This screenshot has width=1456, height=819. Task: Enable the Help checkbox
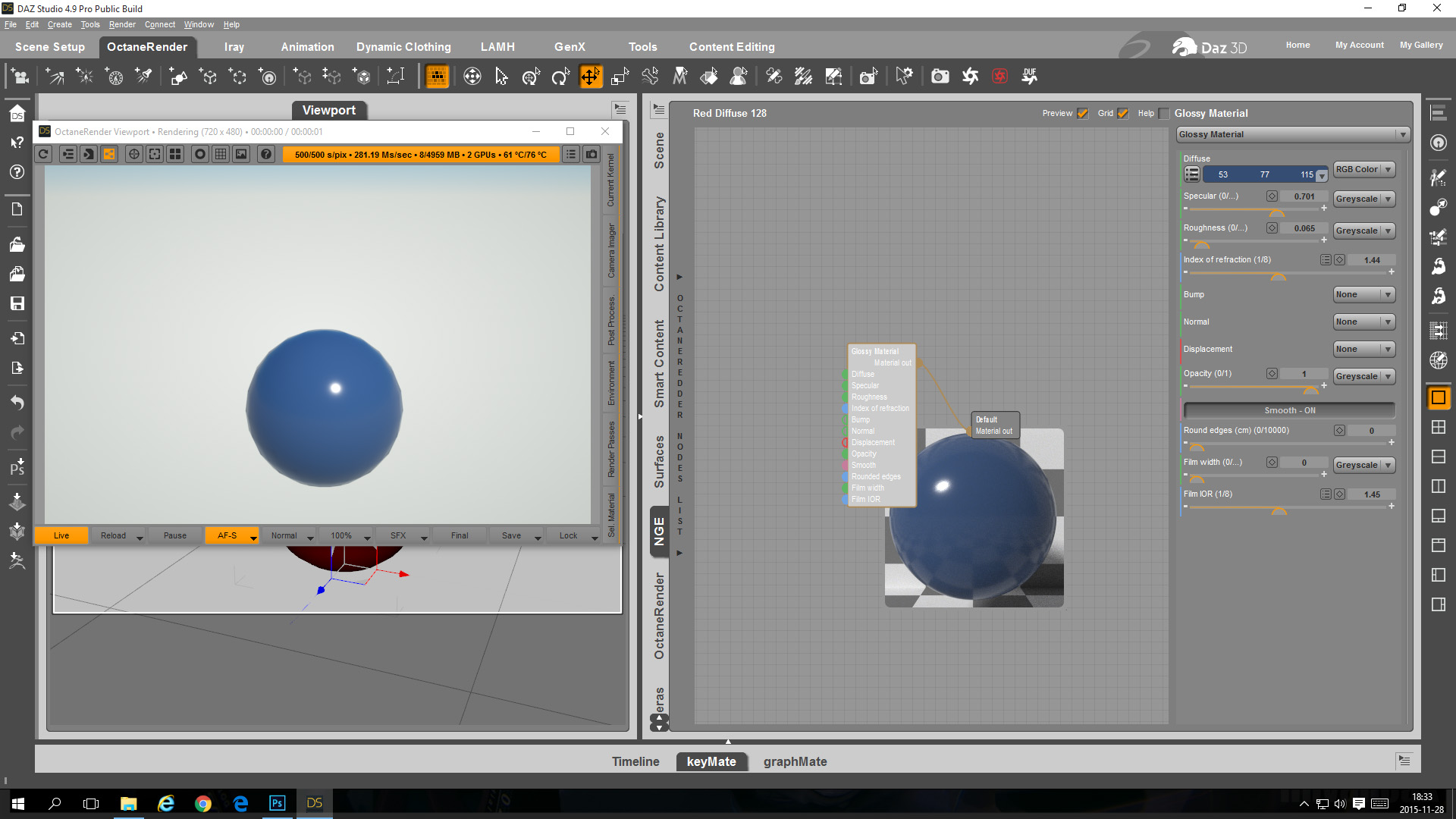(x=1164, y=114)
